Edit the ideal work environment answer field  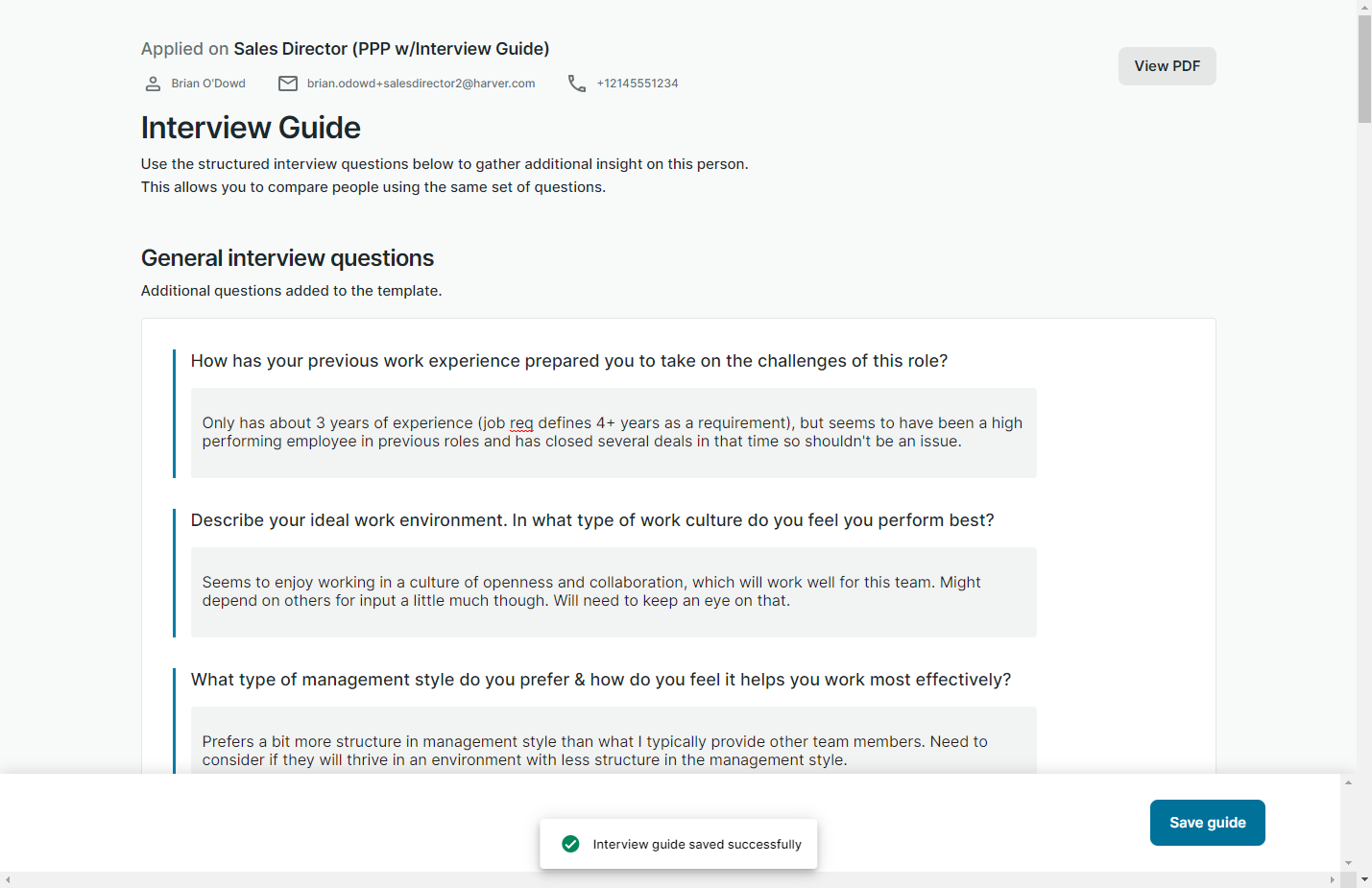click(x=614, y=592)
